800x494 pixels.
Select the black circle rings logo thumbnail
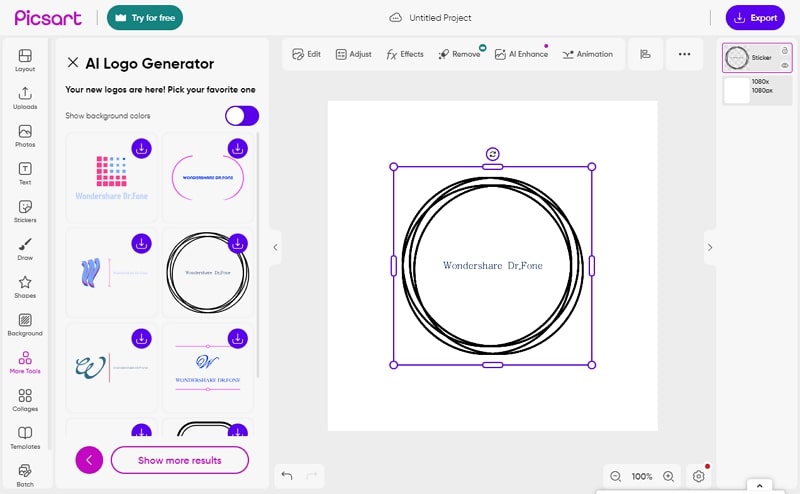pos(208,273)
